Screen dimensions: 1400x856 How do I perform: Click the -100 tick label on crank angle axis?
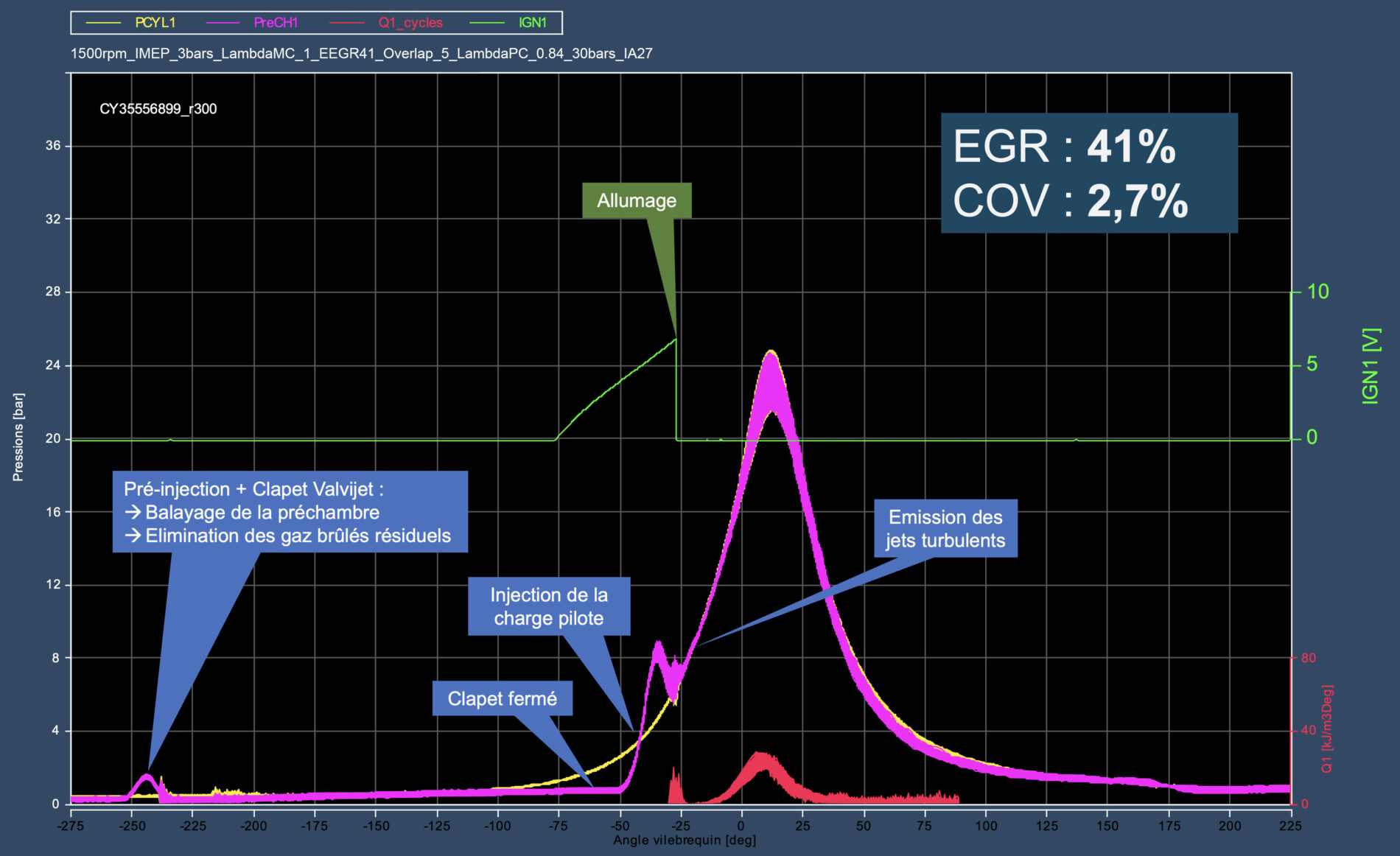click(x=497, y=826)
